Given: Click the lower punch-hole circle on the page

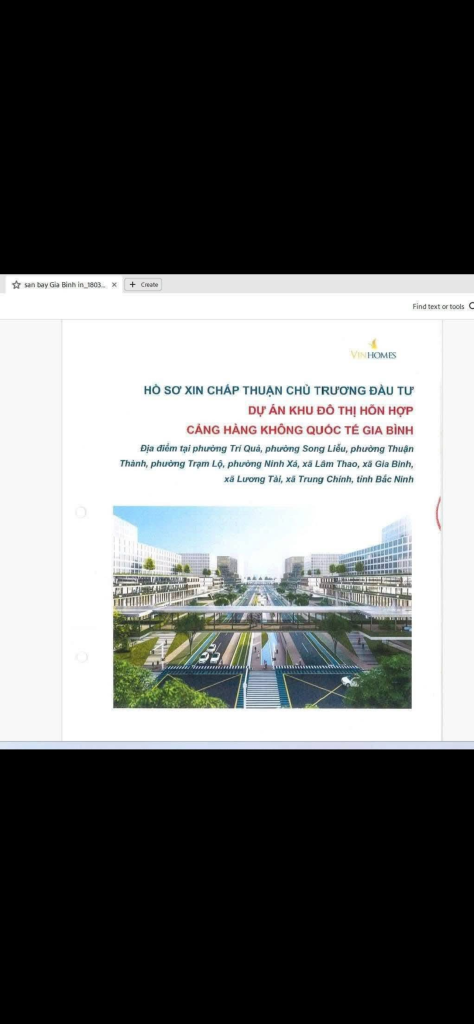Looking at the screenshot, I should [x=81, y=657].
